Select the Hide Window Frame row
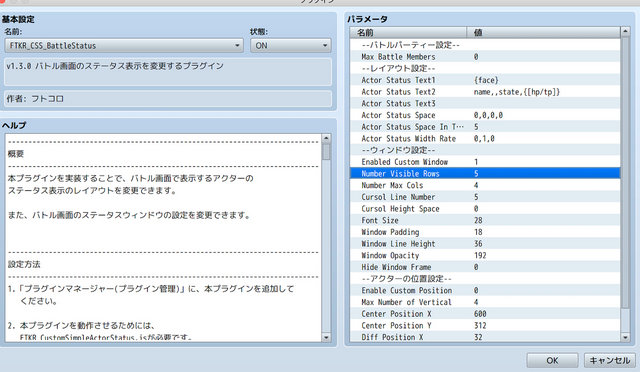640x372 pixels. coord(485,267)
